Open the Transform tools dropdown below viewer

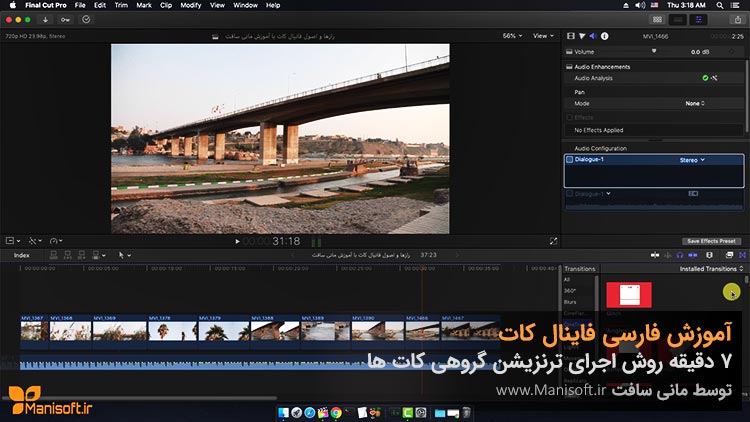point(12,241)
